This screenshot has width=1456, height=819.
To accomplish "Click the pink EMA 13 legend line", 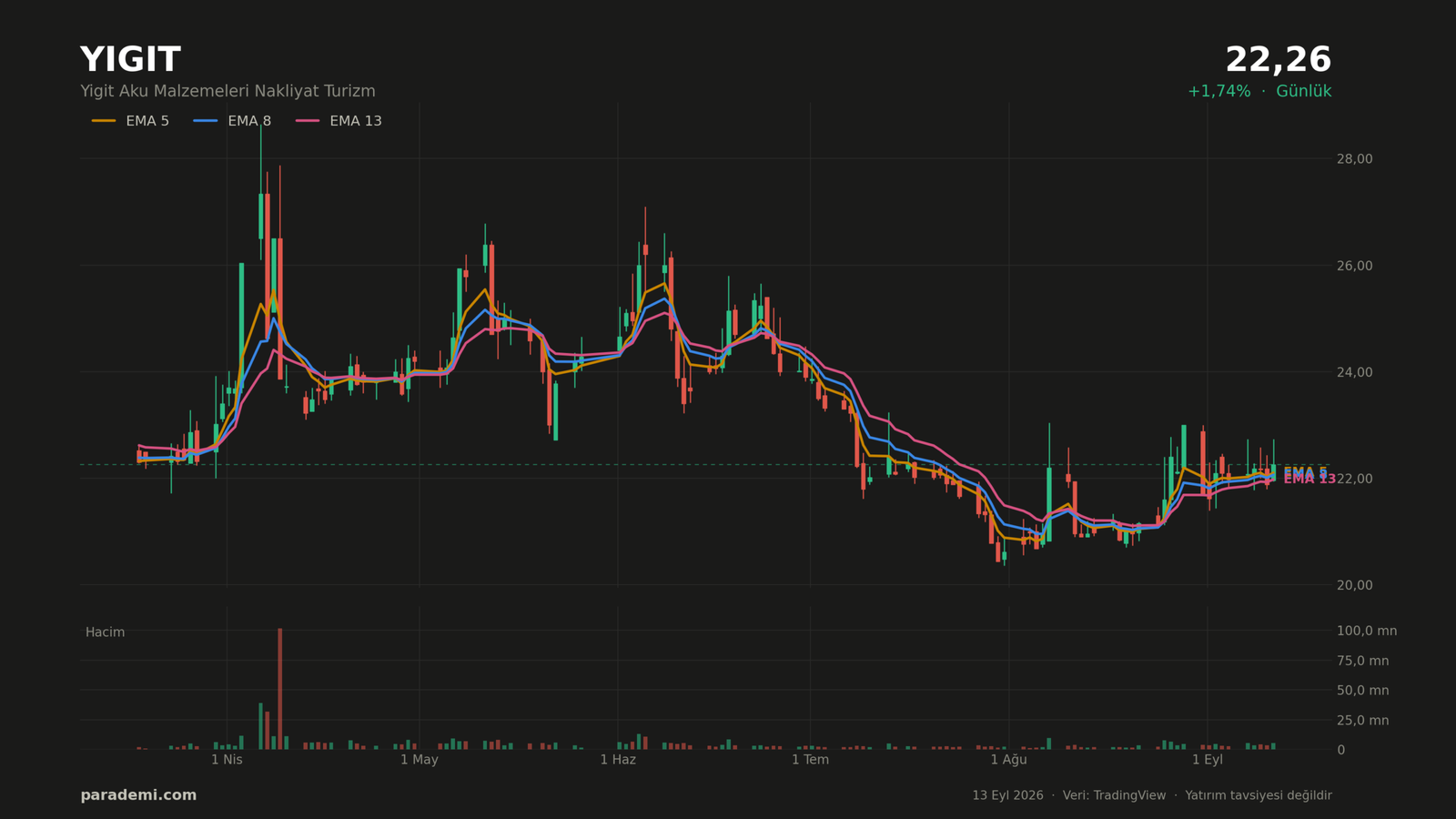I will [x=308, y=121].
